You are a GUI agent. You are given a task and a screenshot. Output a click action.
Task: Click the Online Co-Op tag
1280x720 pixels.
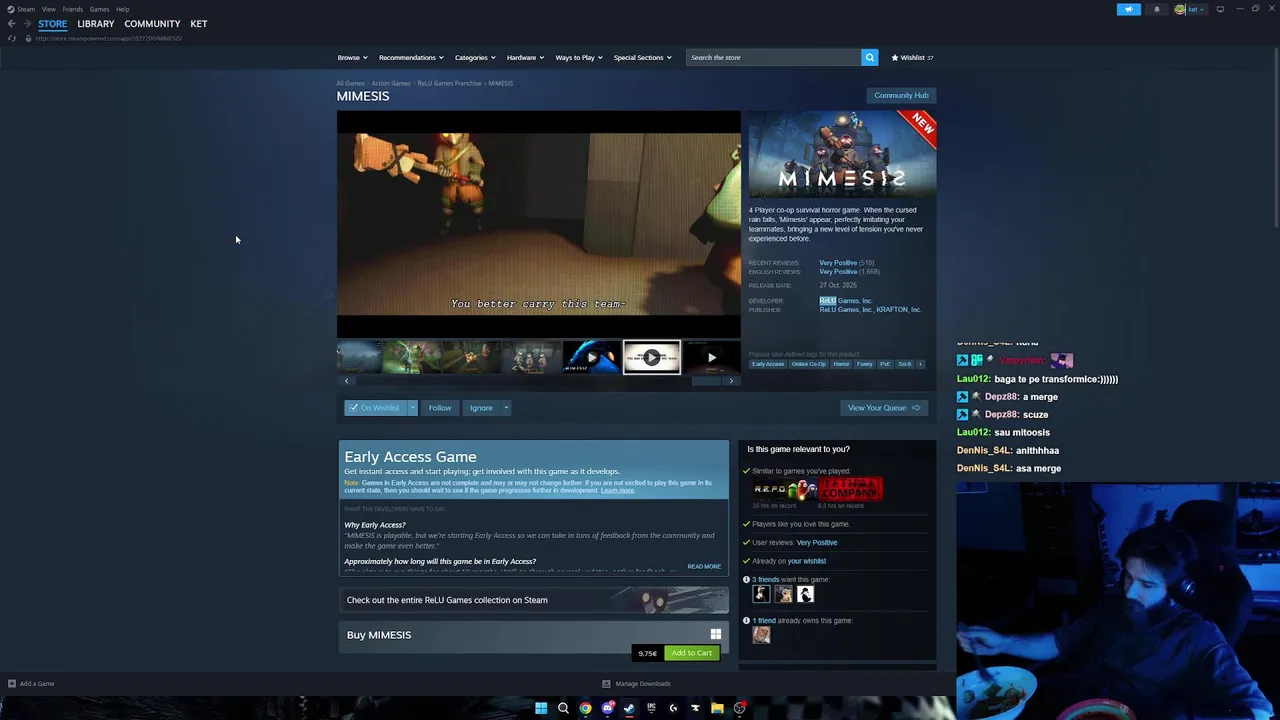point(809,364)
